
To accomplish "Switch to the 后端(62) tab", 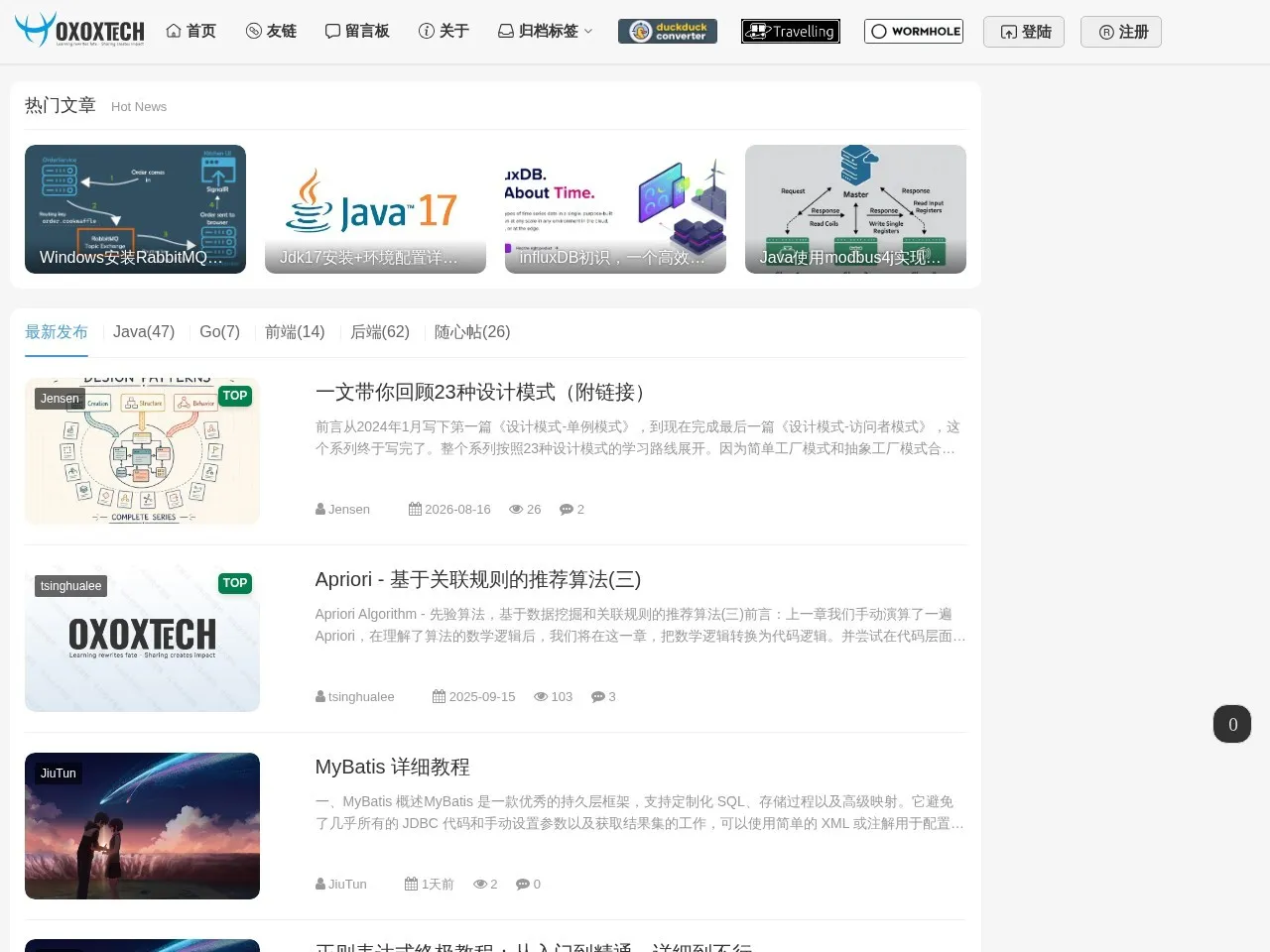I will (380, 332).
